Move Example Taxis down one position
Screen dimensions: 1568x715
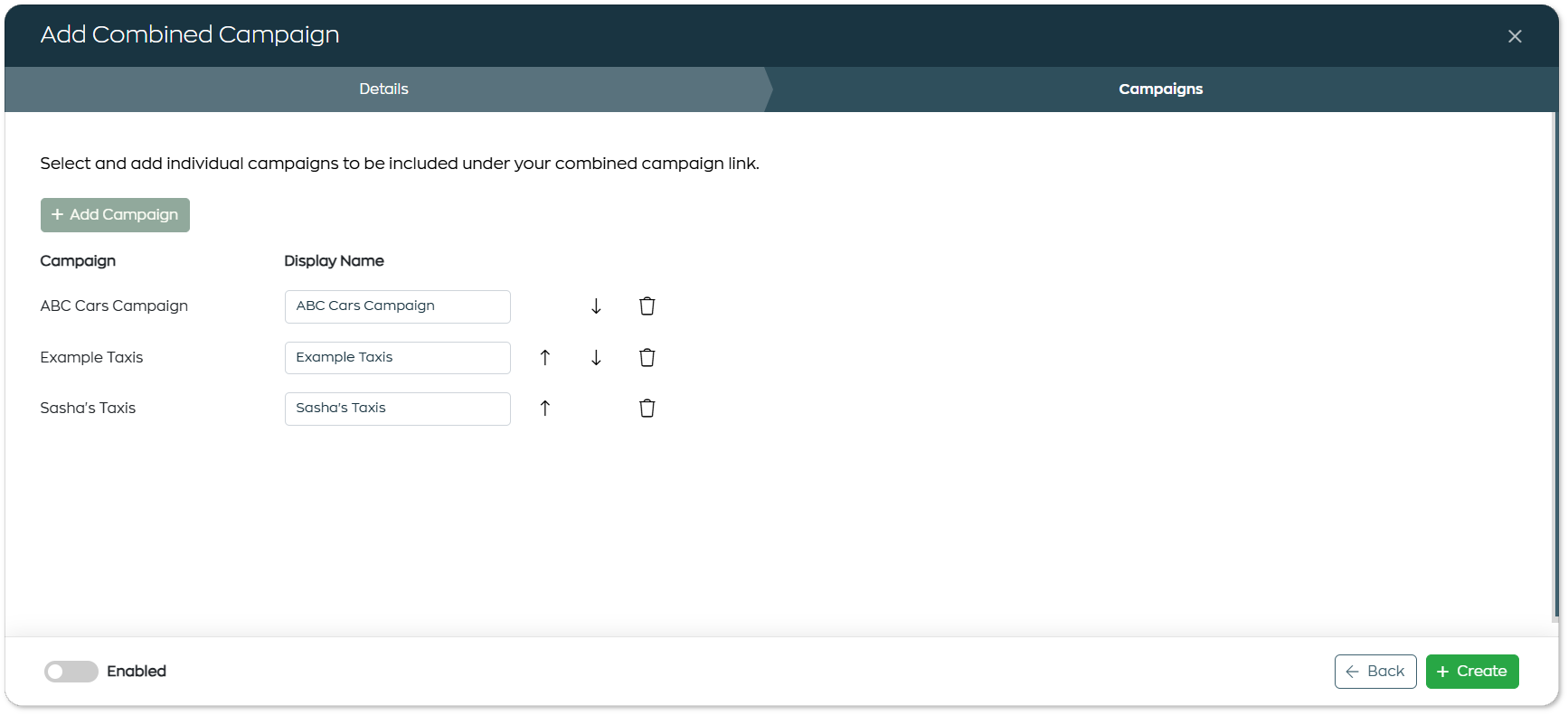click(596, 358)
